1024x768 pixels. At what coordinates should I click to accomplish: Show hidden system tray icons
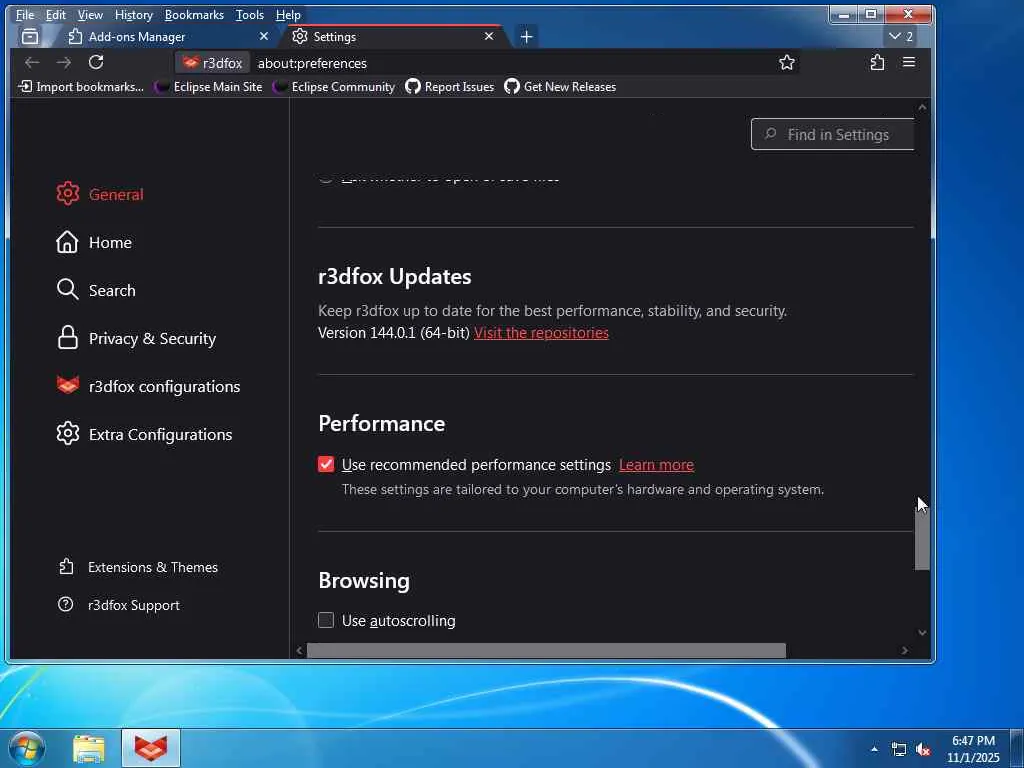click(x=874, y=749)
